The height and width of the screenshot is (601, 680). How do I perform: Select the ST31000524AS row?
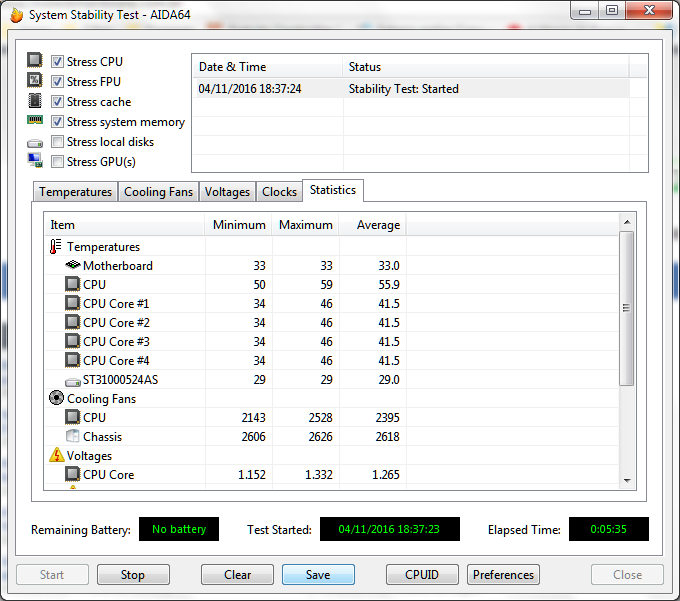[332, 379]
